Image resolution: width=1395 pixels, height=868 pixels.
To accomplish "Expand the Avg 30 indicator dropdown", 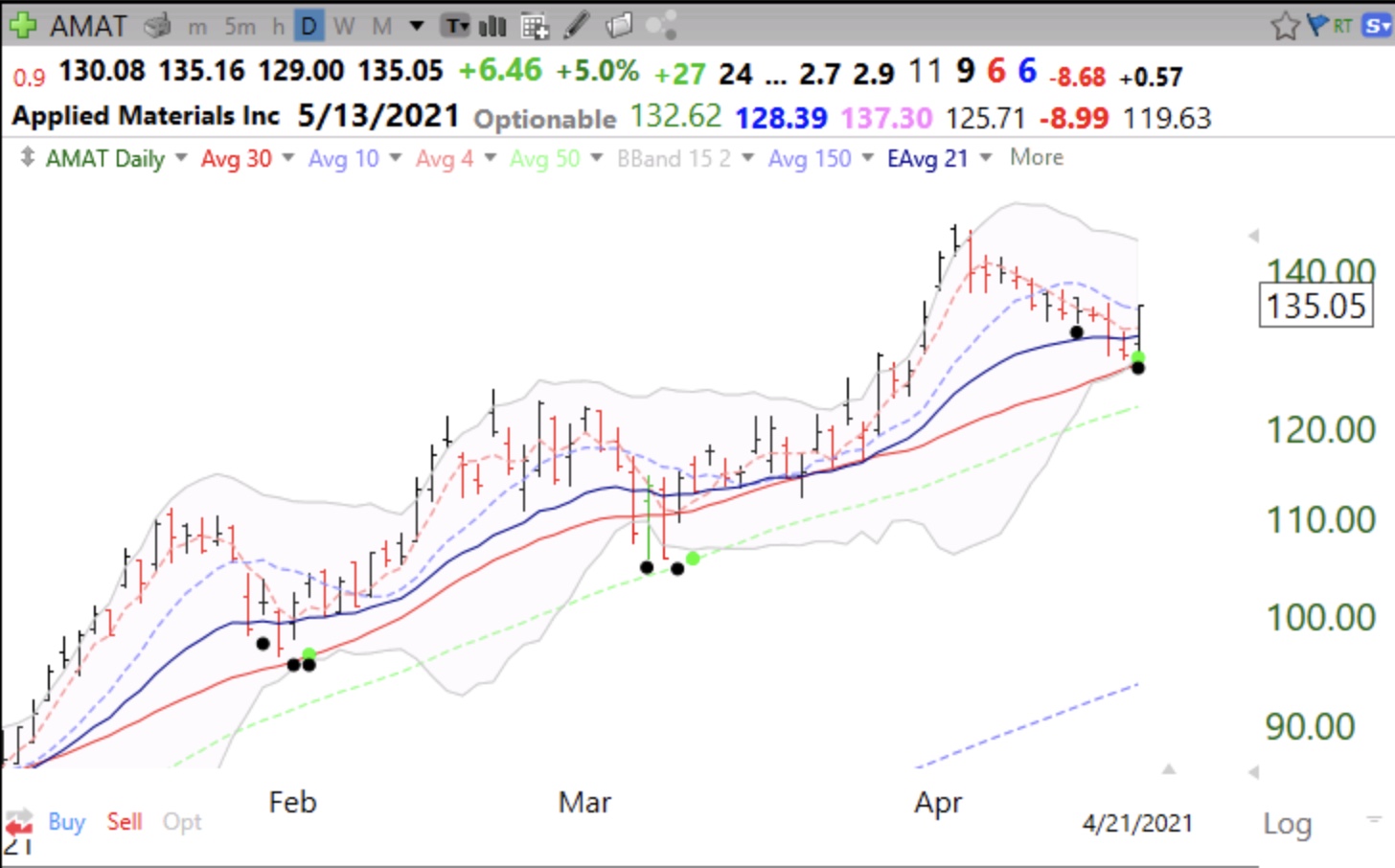I will tap(287, 157).
